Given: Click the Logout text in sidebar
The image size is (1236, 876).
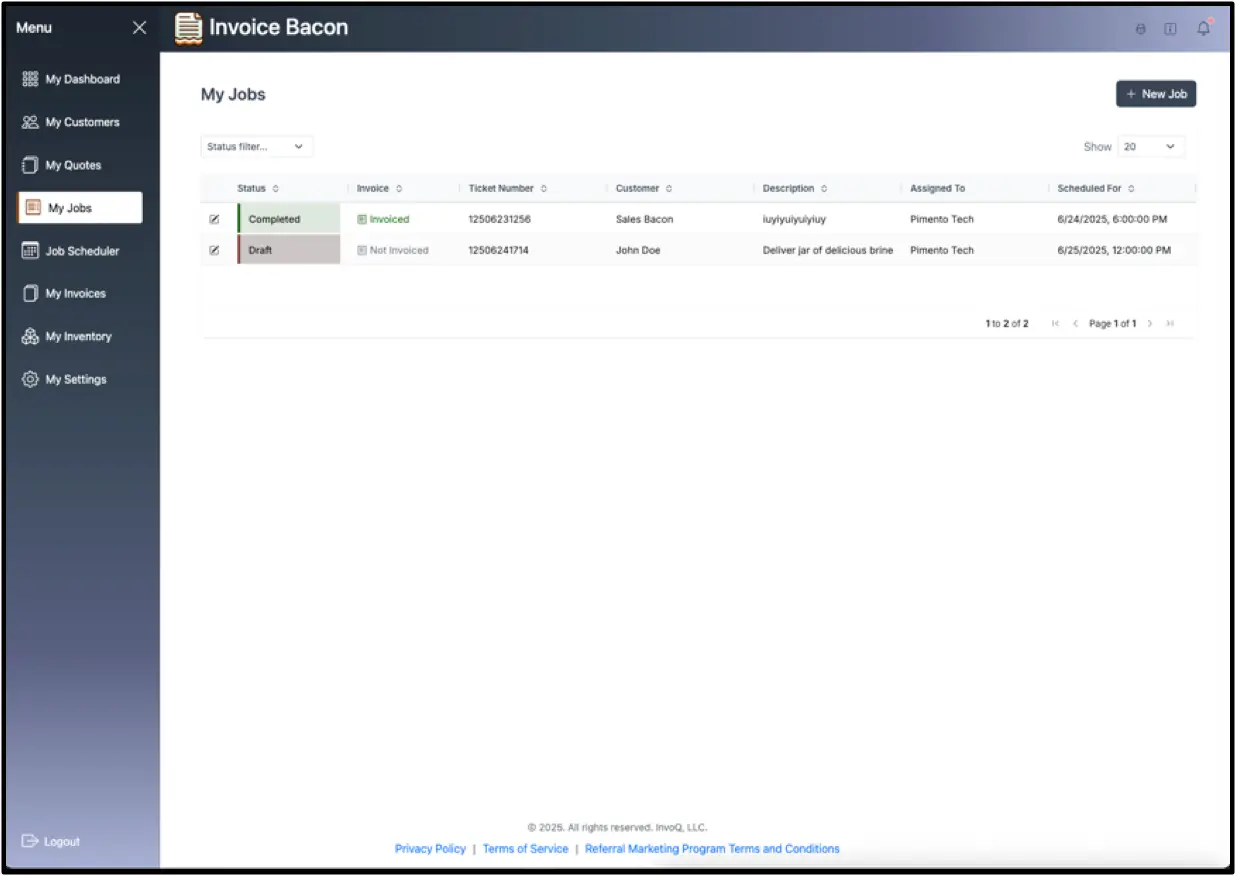Looking at the screenshot, I should pos(62,842).
